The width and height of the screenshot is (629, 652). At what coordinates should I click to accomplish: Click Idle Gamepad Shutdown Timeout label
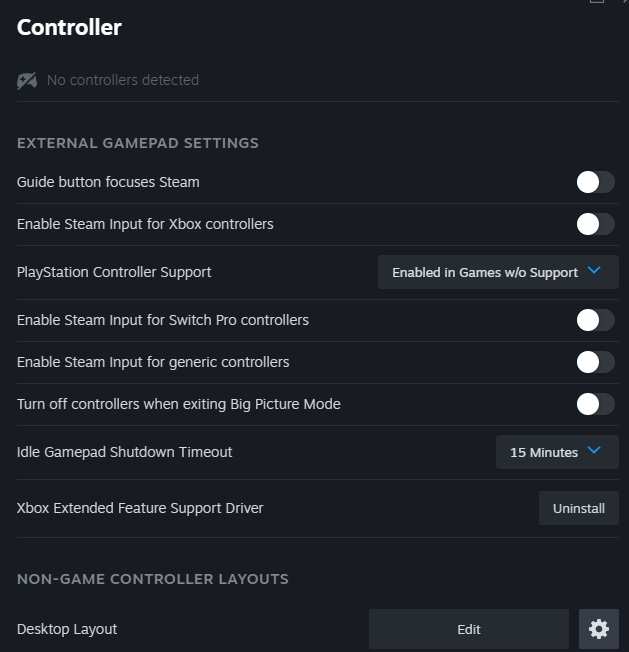(124, 452)
